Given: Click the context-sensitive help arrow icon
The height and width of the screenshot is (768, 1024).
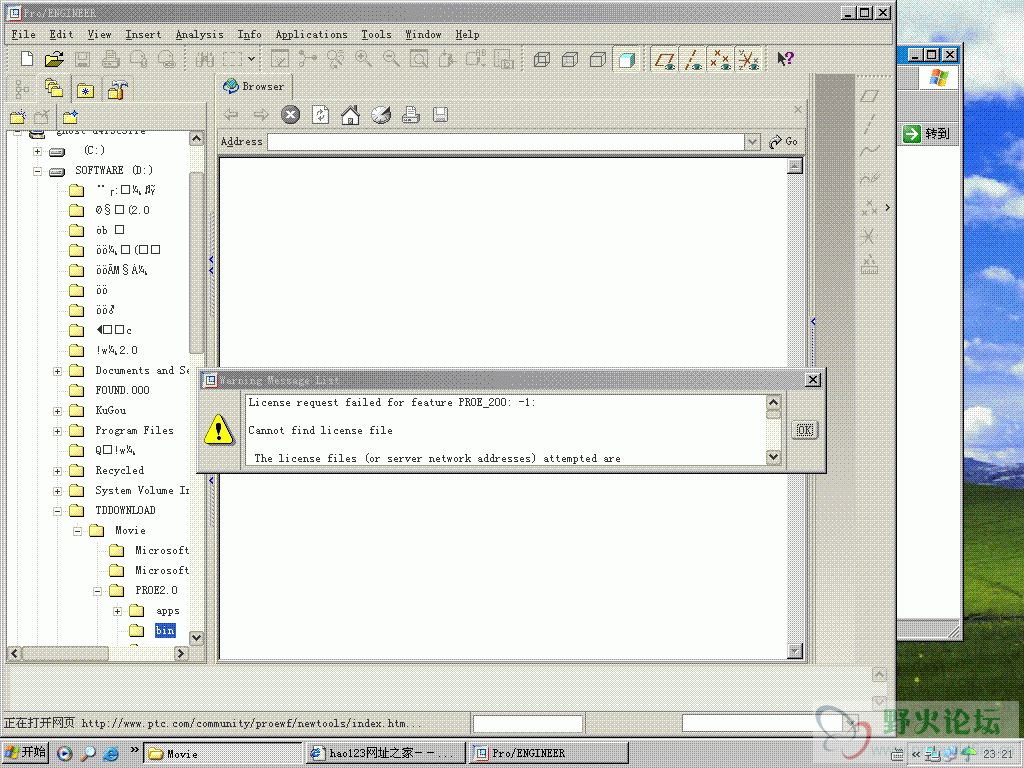Looking at the screenshot, I should (x=785, y=59).
